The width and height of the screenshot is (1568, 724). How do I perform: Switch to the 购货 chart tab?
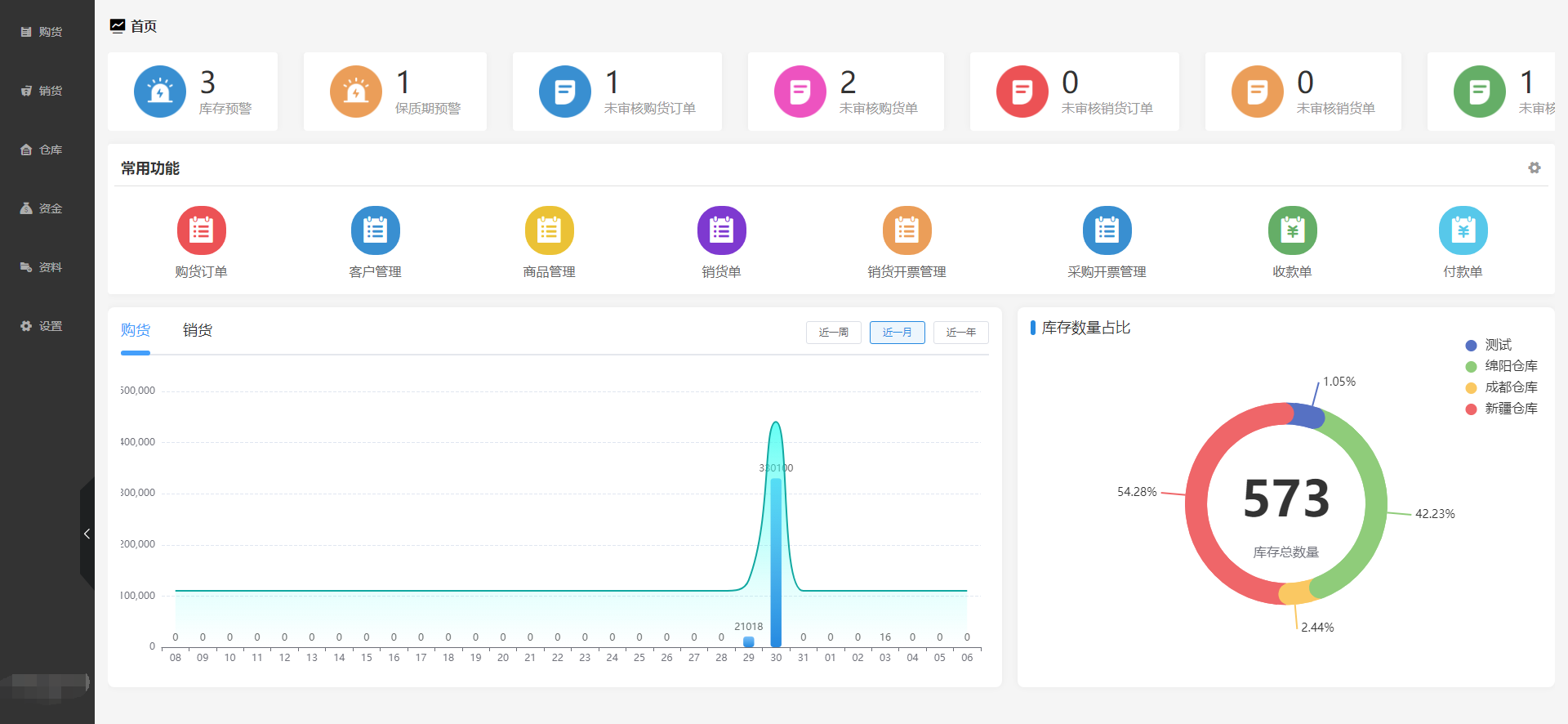pyautogui.click(x=136, y=330)
